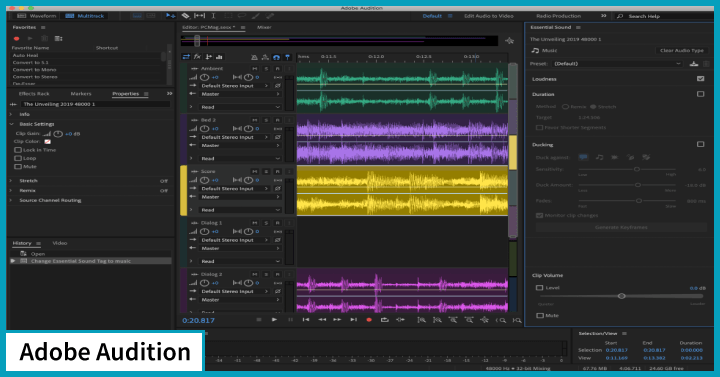The image size is (720, 377).
Task: Switch to Video tab beside History
Action: click(60, 243)
